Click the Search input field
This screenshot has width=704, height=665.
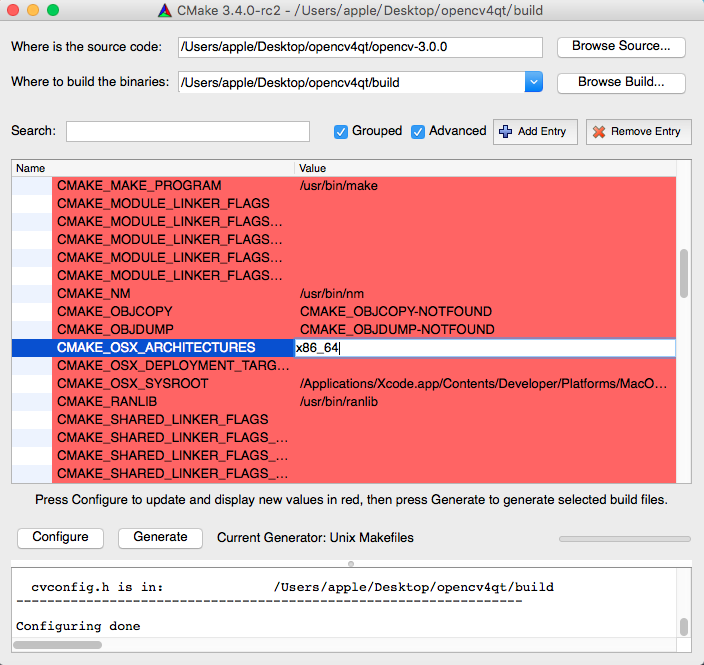[188, 131]
